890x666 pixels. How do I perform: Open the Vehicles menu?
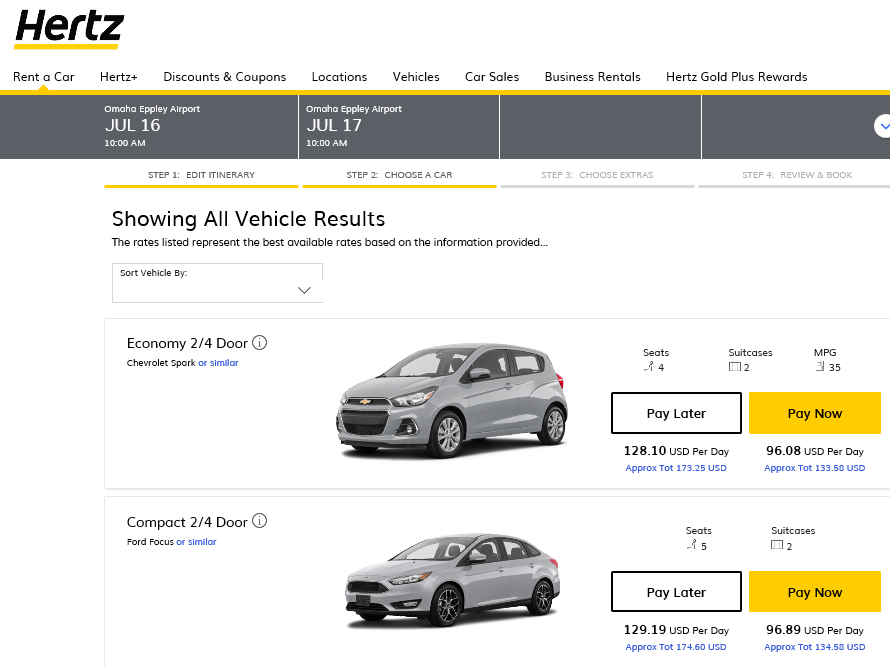tap(416, 77)
